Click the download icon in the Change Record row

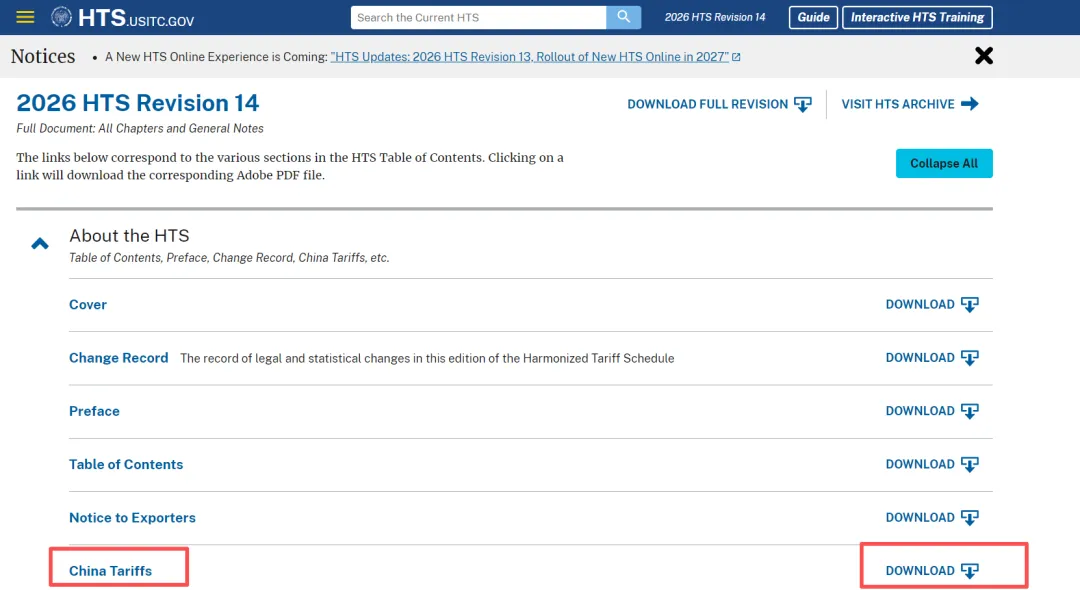coord(970,358)
